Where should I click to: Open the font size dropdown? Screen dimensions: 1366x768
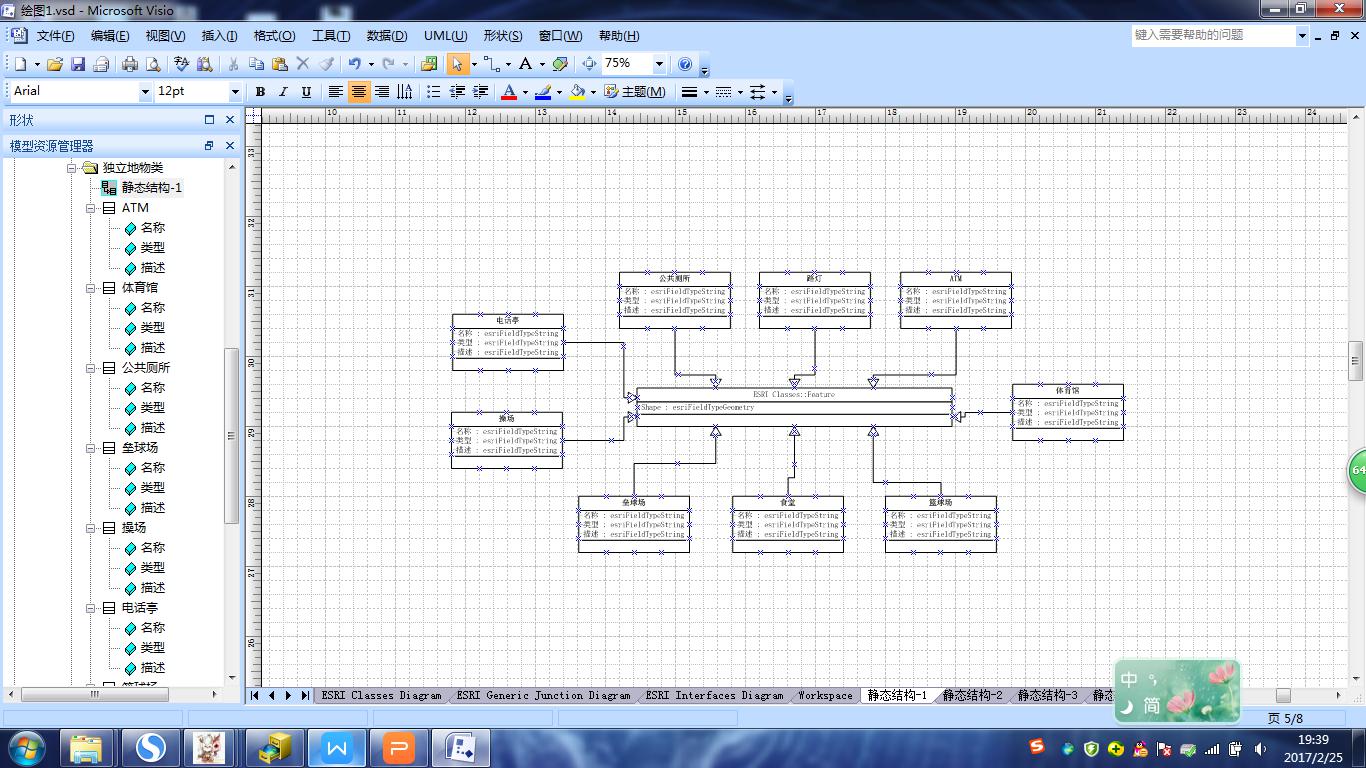(x=235, y=92)
